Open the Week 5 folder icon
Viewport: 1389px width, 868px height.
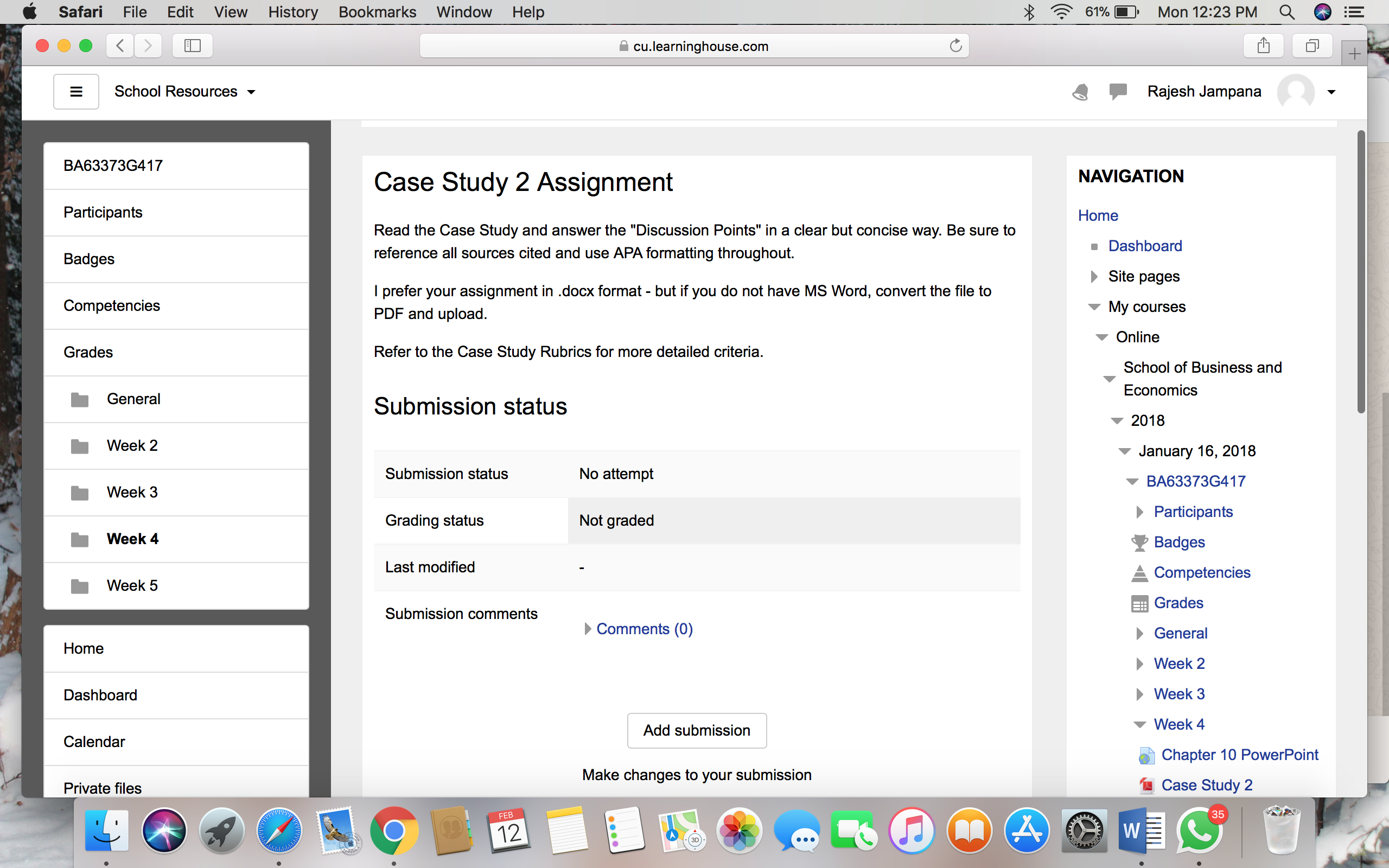80,586
